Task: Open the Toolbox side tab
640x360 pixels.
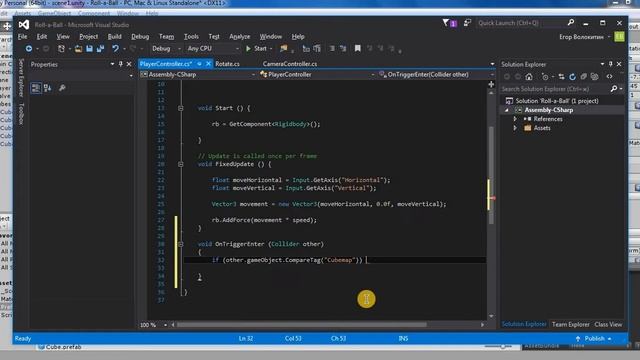Action: tap(21, 114)
